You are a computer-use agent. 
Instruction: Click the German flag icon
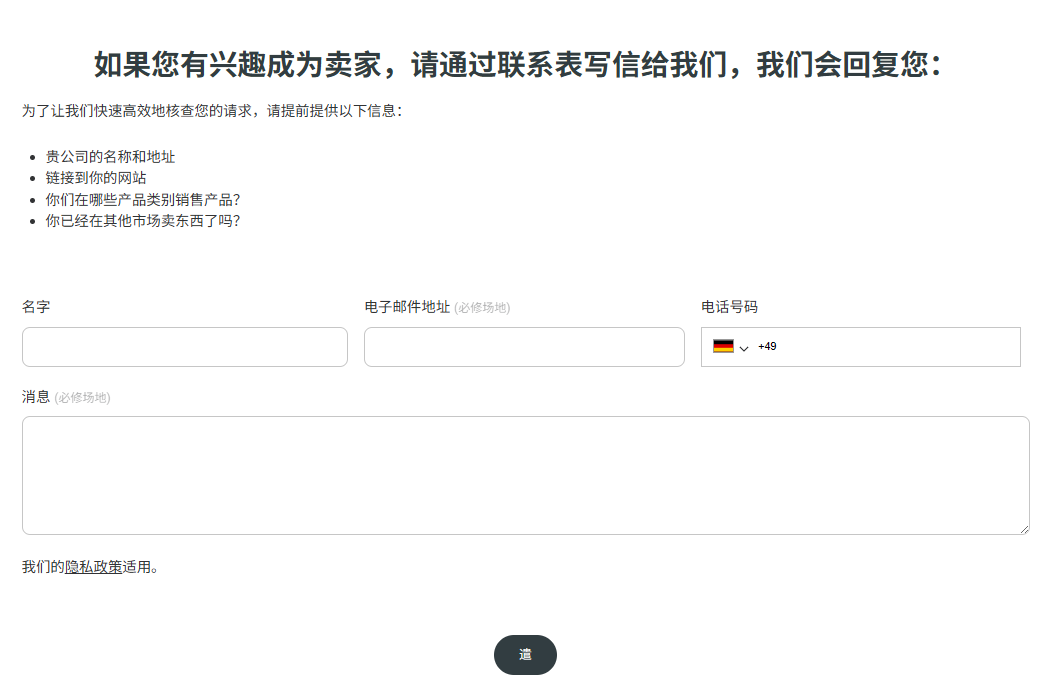coord(723,346)
